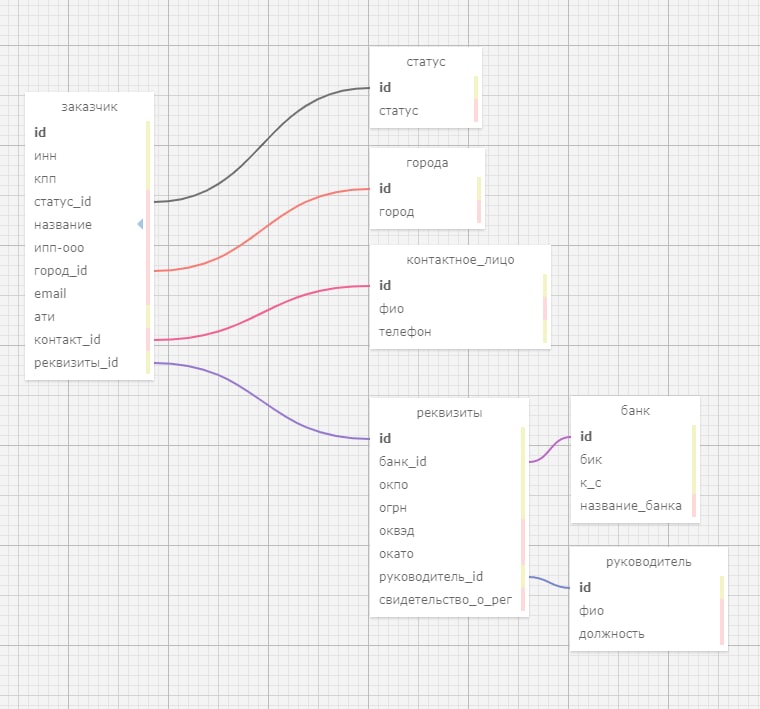
Task: Select the руководитель table header
Action: pyautogui.click(x=649, y=562)
